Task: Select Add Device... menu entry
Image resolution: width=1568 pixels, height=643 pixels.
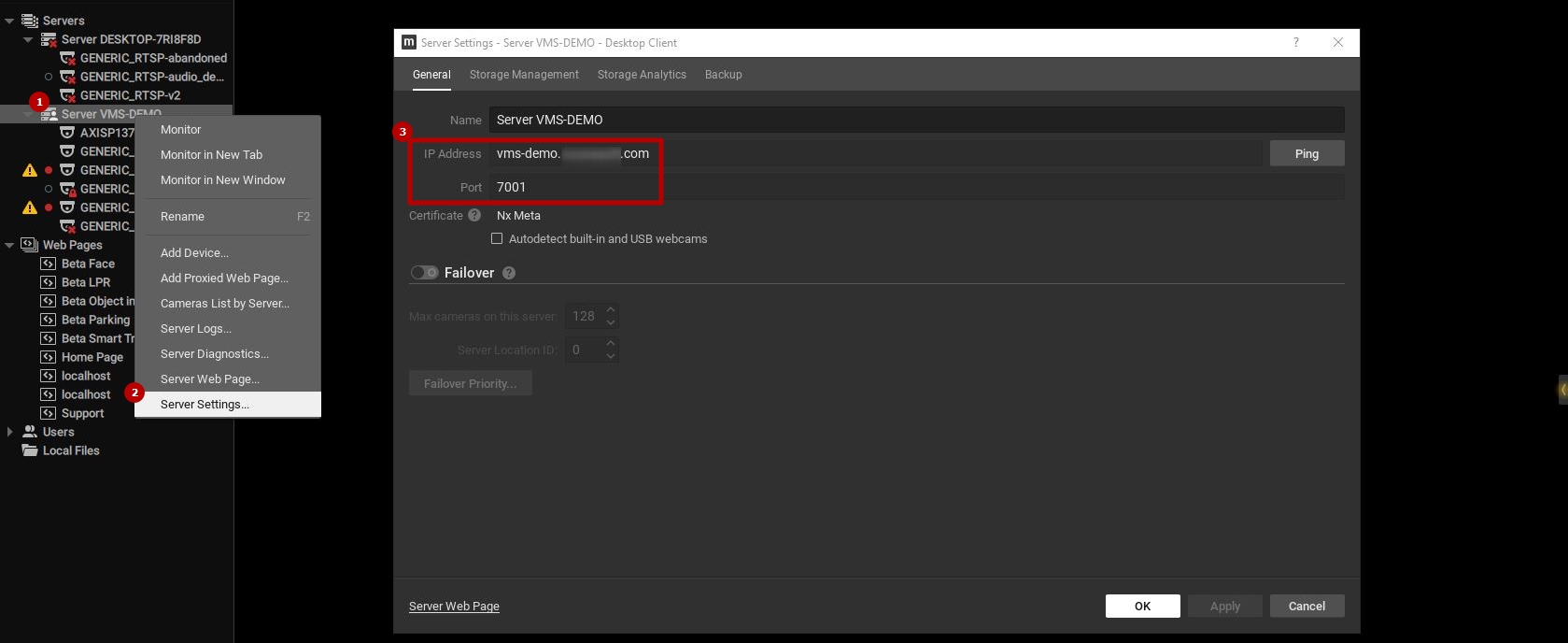Action: (228, 253)
